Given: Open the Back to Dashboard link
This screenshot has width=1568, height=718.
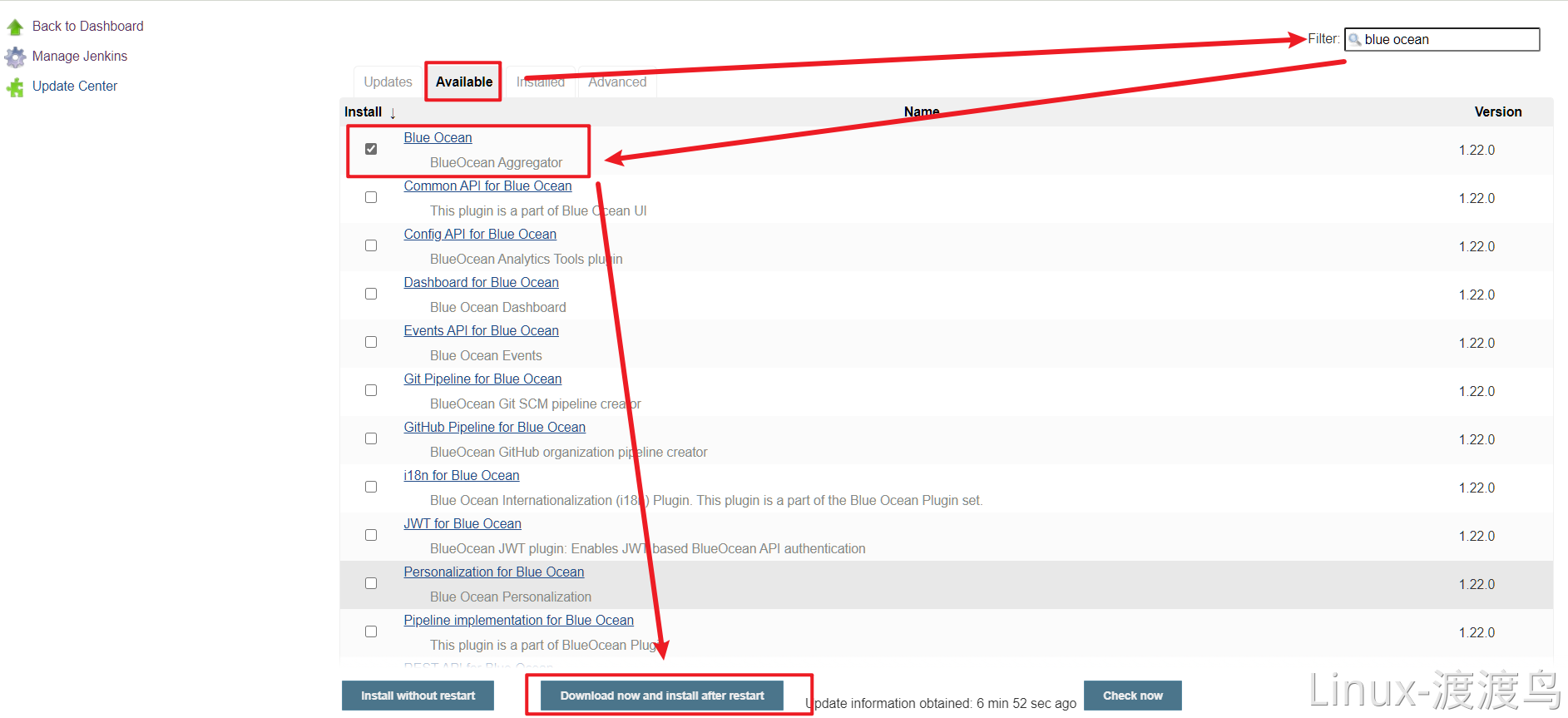Looking at the screenshot, I should pos(87,26).
